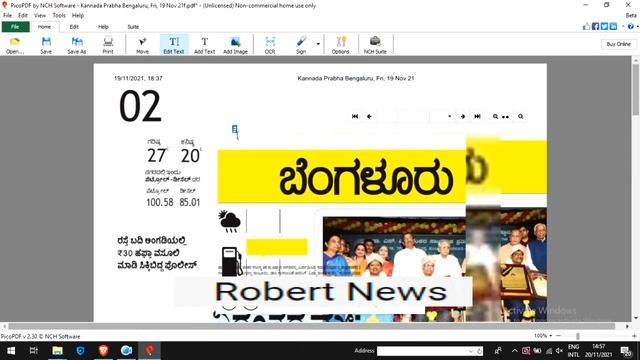Screen dimensions: 640x360
Task: Expand the Sign tool dropdown arrow
Action: click(318, 44)
